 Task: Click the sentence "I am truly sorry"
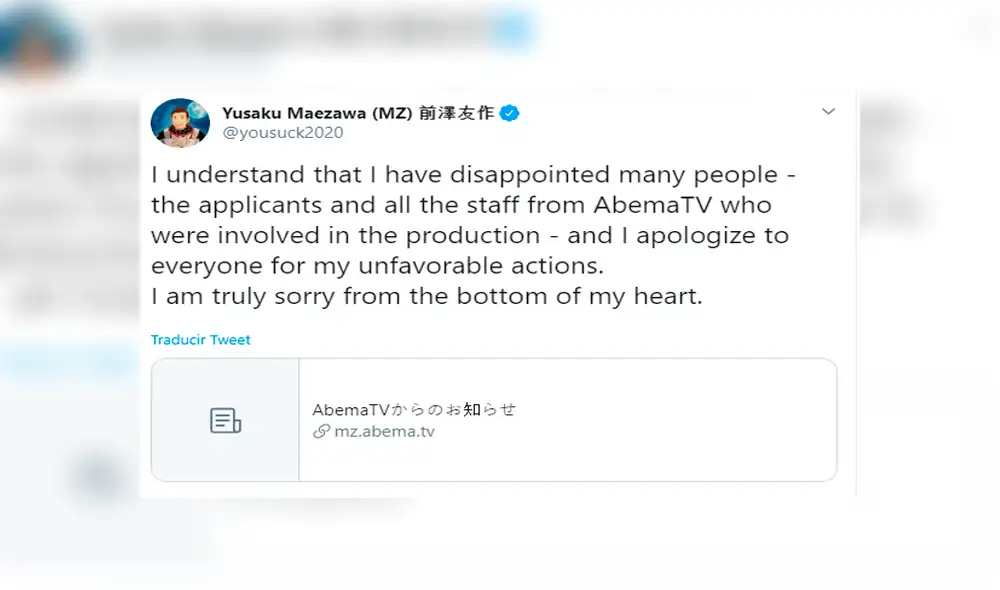pyautogui.click(x=427, y=298)
